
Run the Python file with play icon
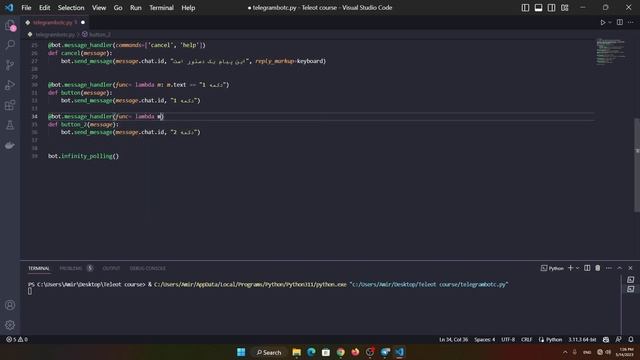(602, 22)
